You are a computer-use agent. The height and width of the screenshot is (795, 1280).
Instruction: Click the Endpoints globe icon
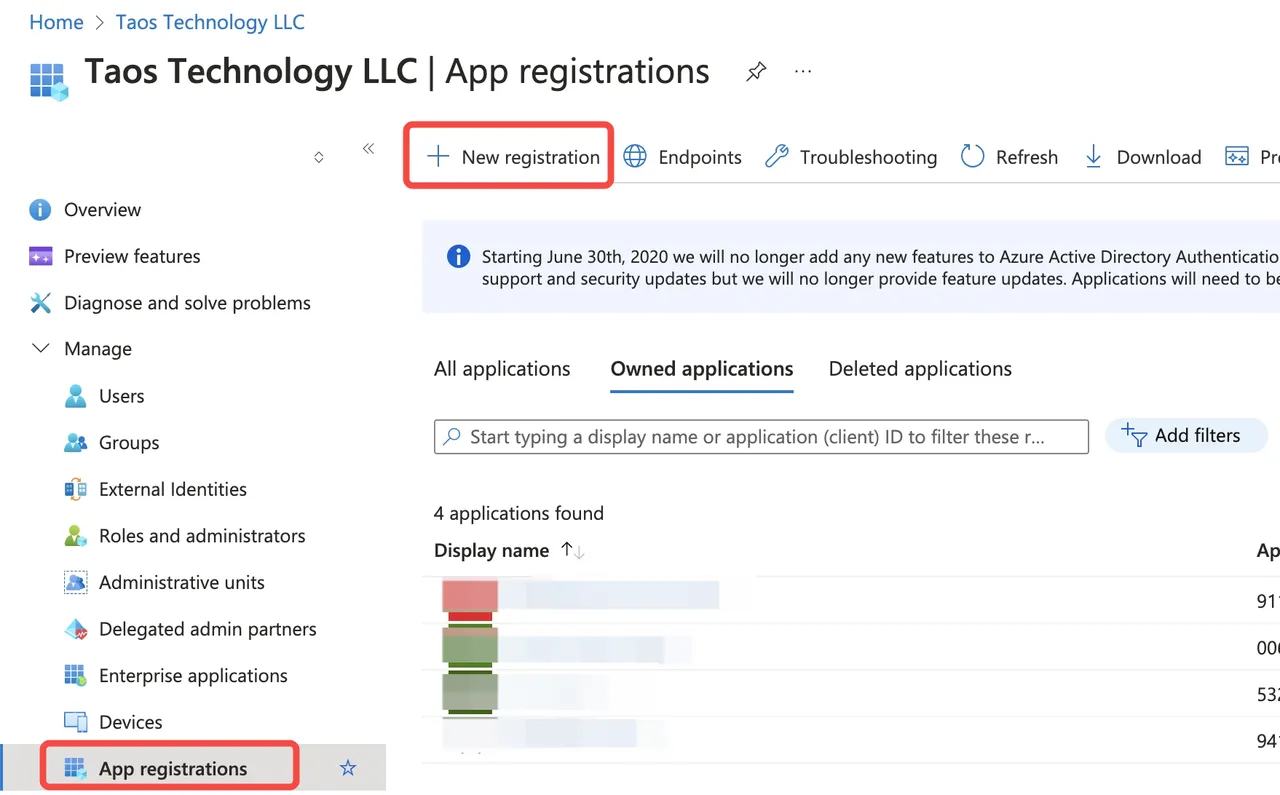[635, 157]
